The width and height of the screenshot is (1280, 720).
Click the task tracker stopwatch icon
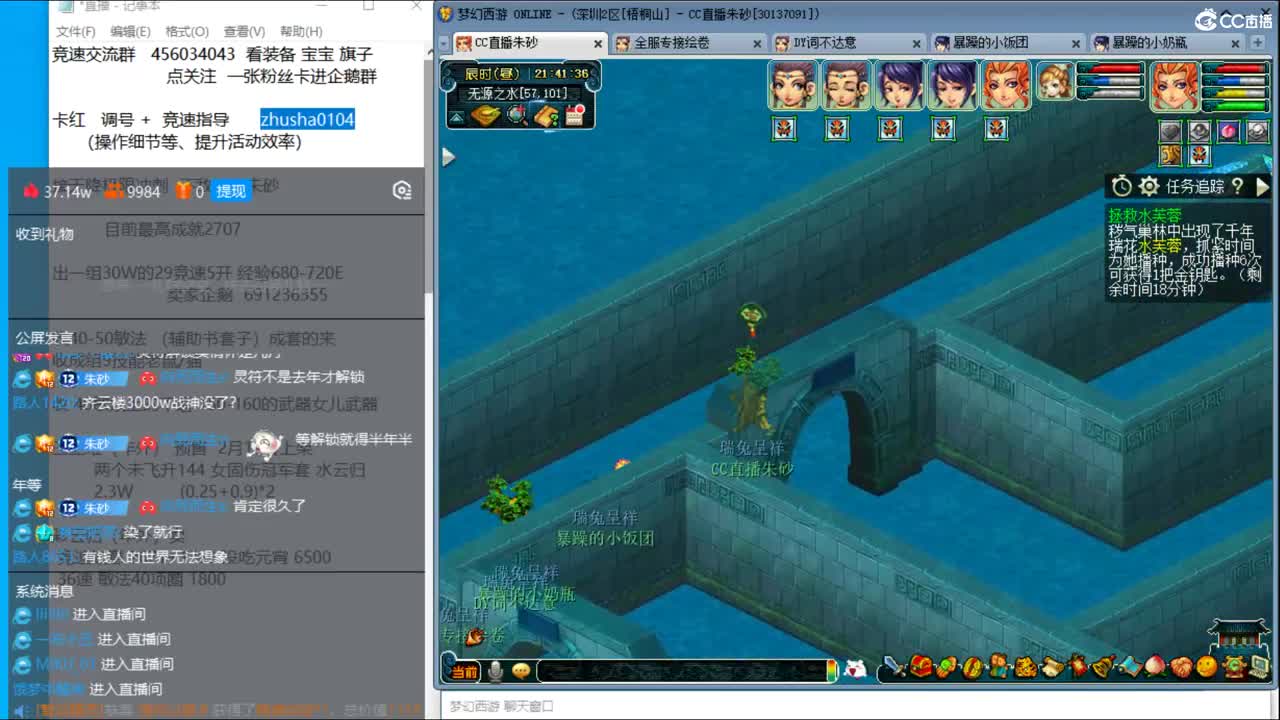(1122, 186)
